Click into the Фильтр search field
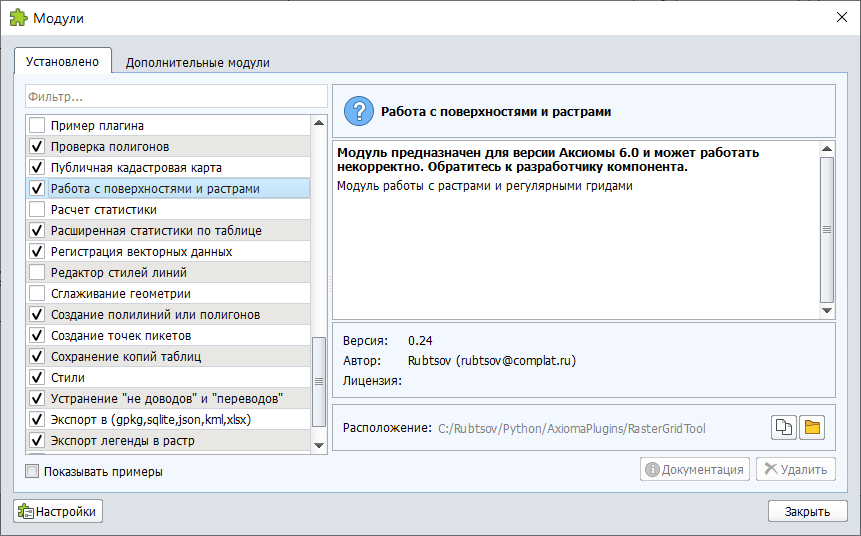 [x=176, y=97]
